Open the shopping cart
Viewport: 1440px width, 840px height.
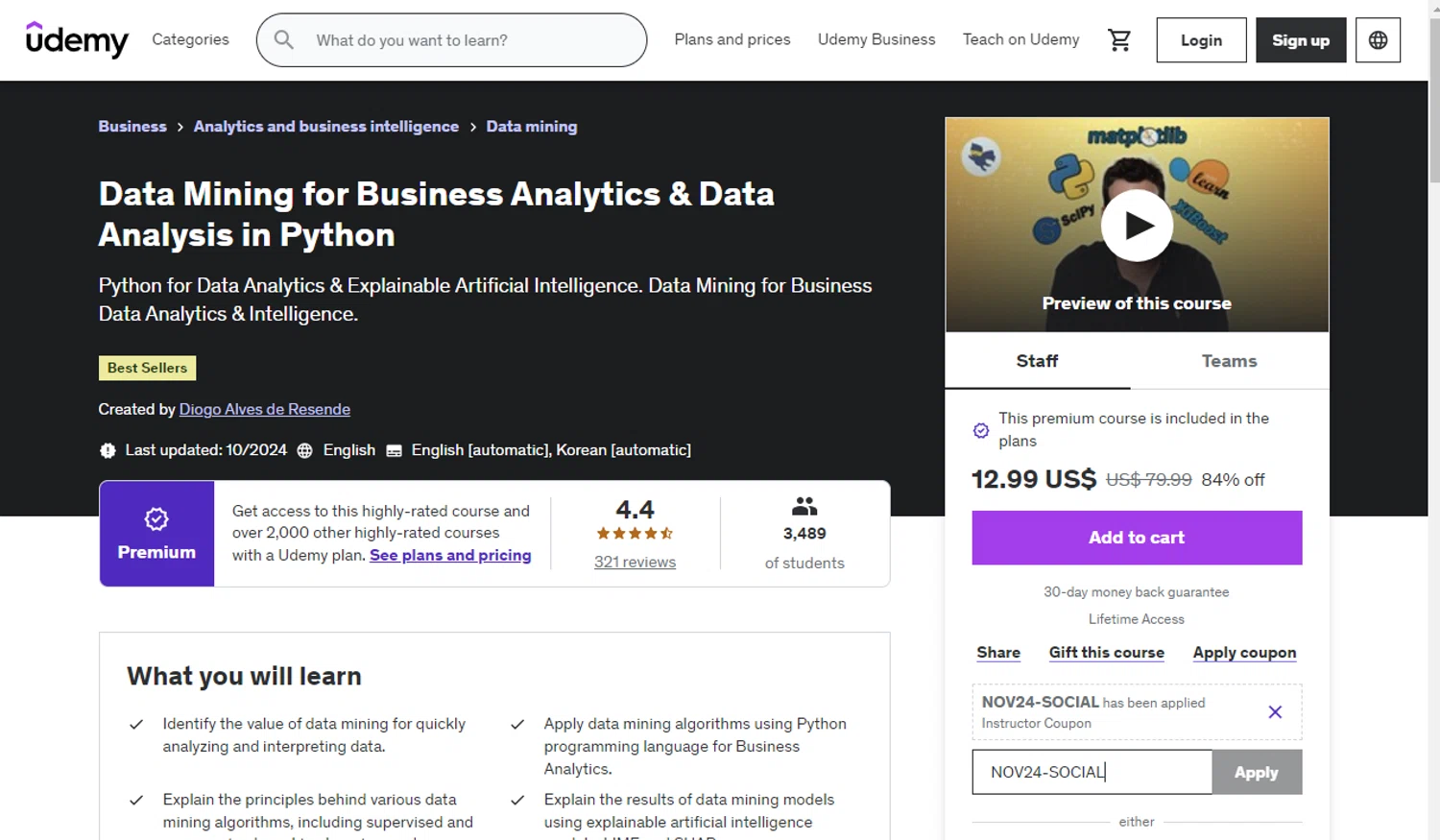1119,40
